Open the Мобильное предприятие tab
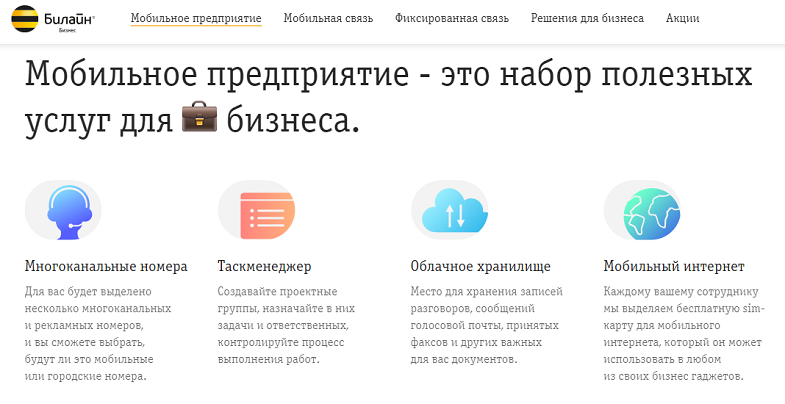785x404 pixels. click(x=196, y=19)
